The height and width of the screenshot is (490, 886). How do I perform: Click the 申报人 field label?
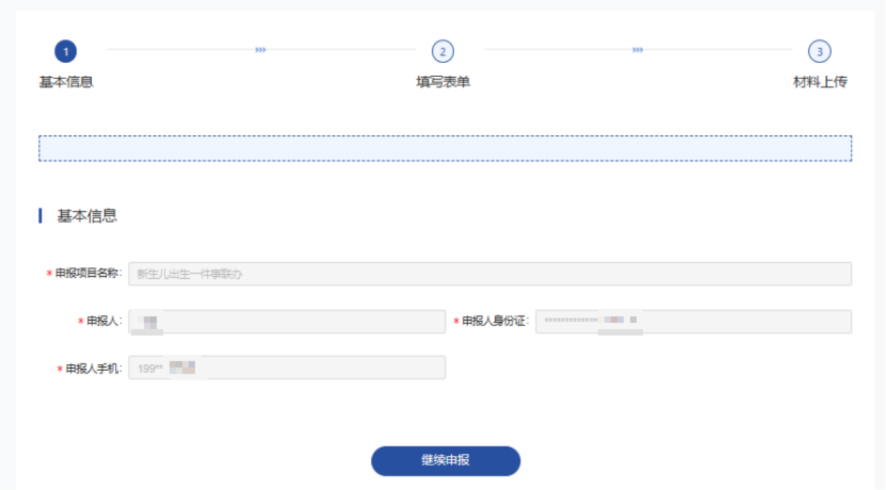tap(103, 321)
